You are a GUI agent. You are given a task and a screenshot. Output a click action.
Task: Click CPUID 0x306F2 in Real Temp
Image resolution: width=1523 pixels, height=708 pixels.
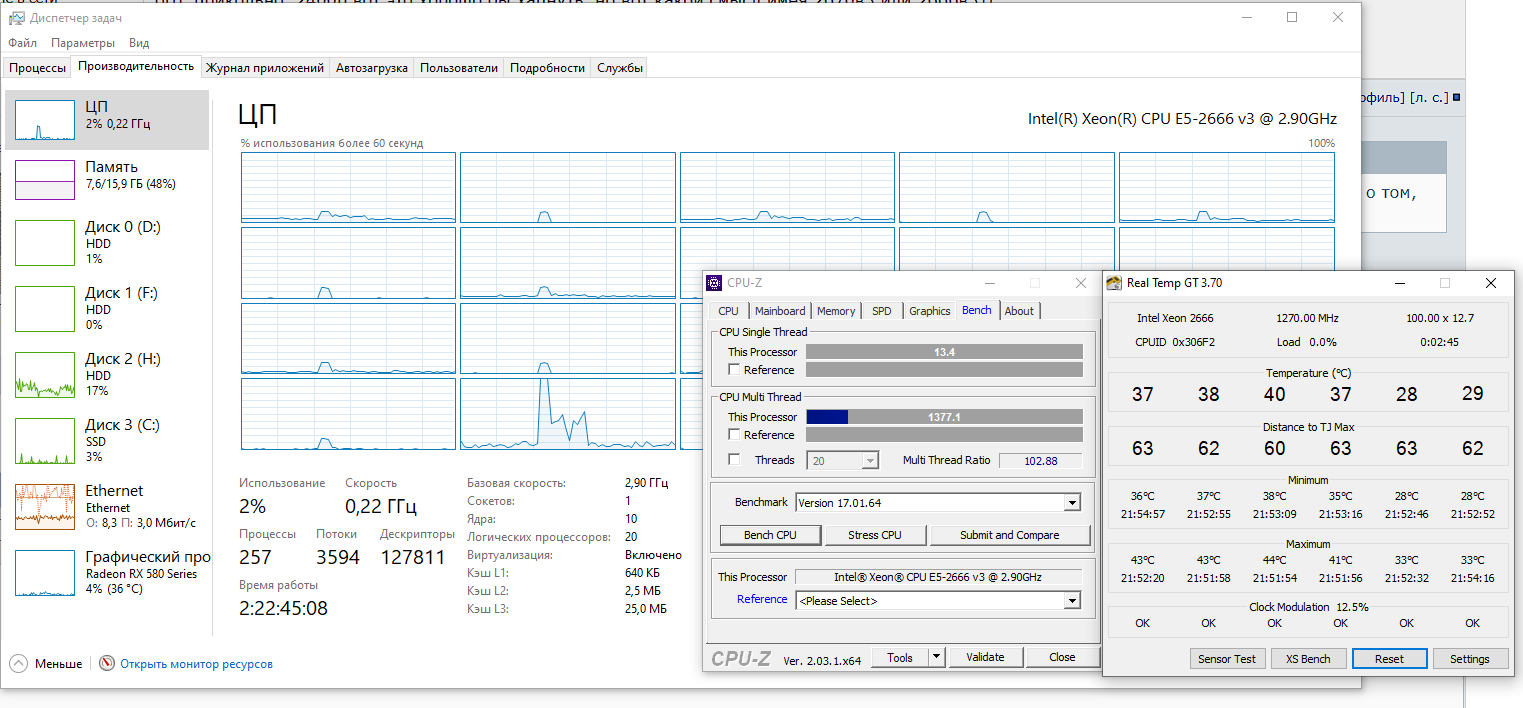coord(1174,342)
